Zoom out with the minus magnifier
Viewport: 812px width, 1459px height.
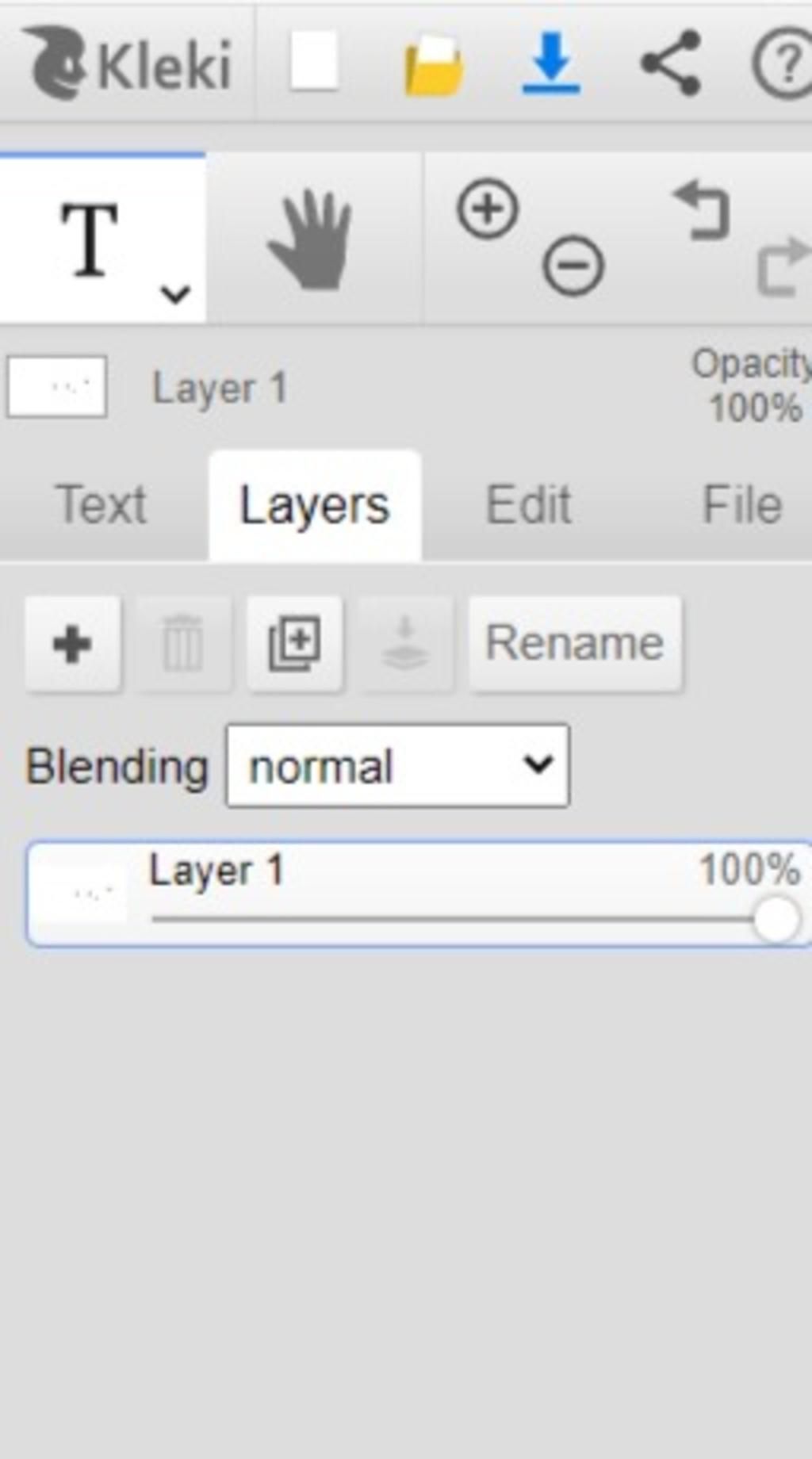click(573, 266)
